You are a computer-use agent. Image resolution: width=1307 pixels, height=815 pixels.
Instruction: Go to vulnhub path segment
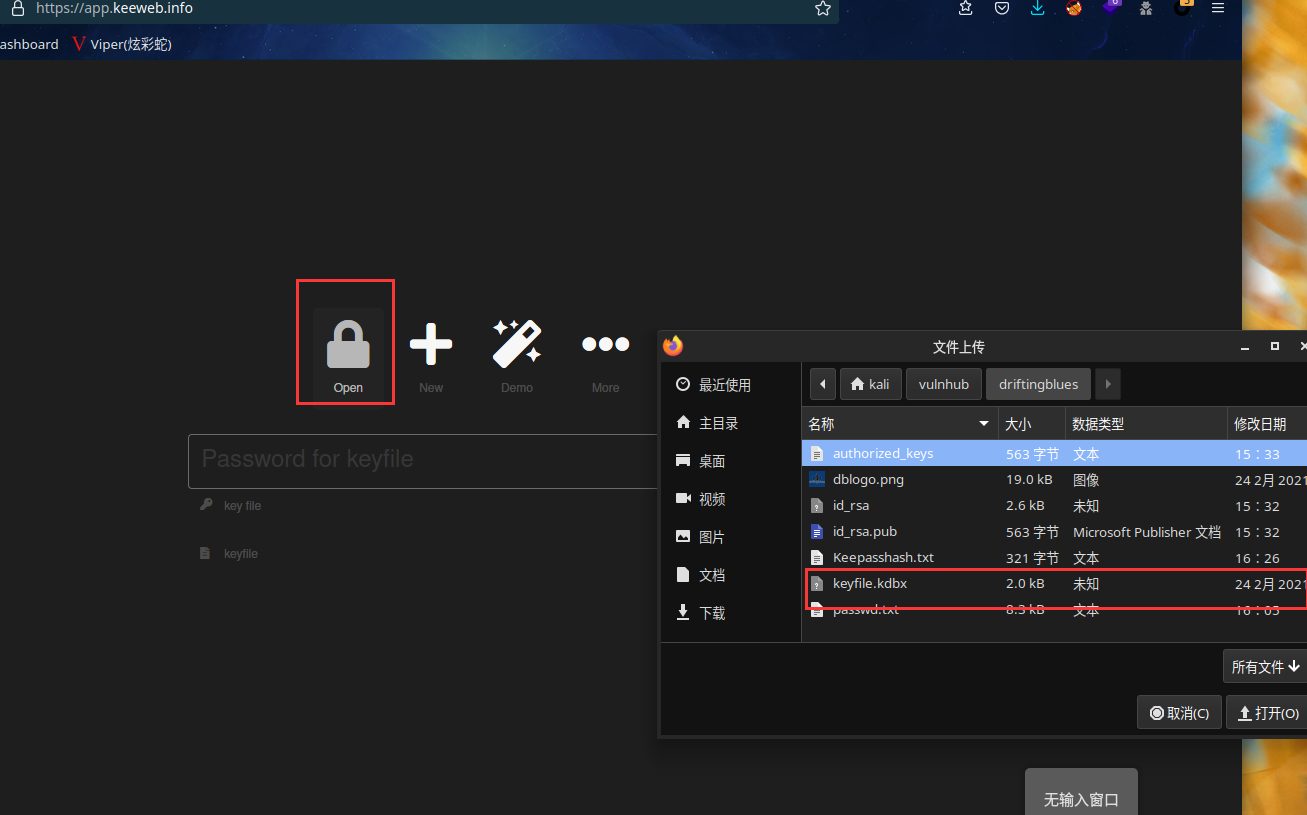click(x=944, y=384)
